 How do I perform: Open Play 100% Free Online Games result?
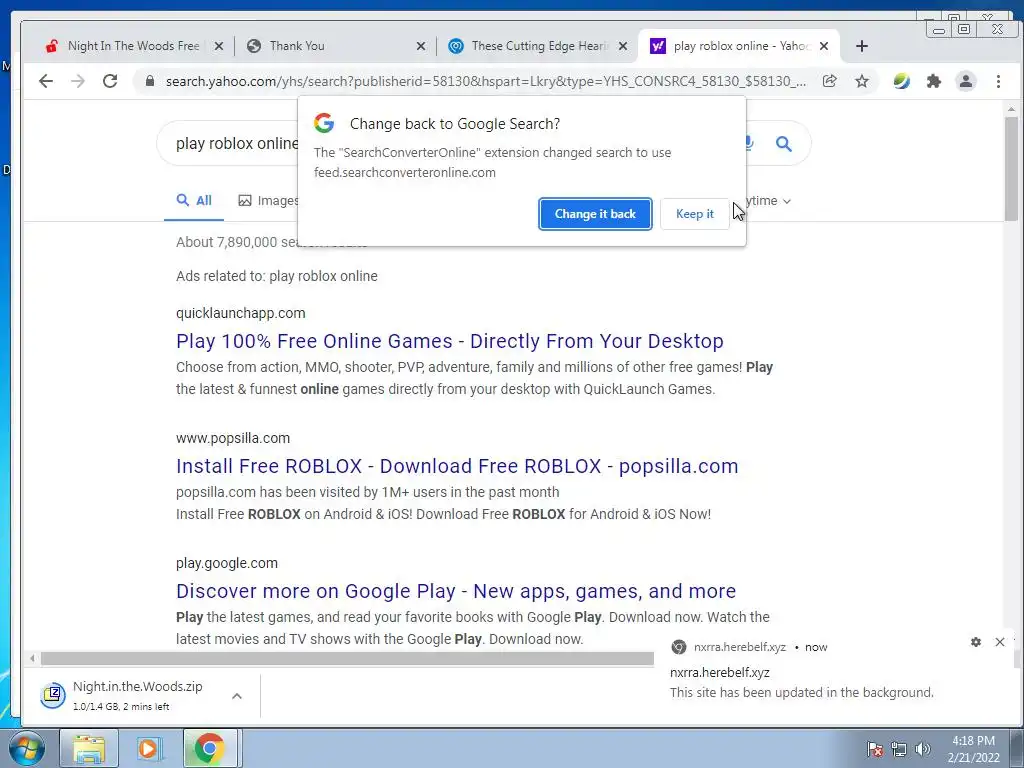[449, 341]
